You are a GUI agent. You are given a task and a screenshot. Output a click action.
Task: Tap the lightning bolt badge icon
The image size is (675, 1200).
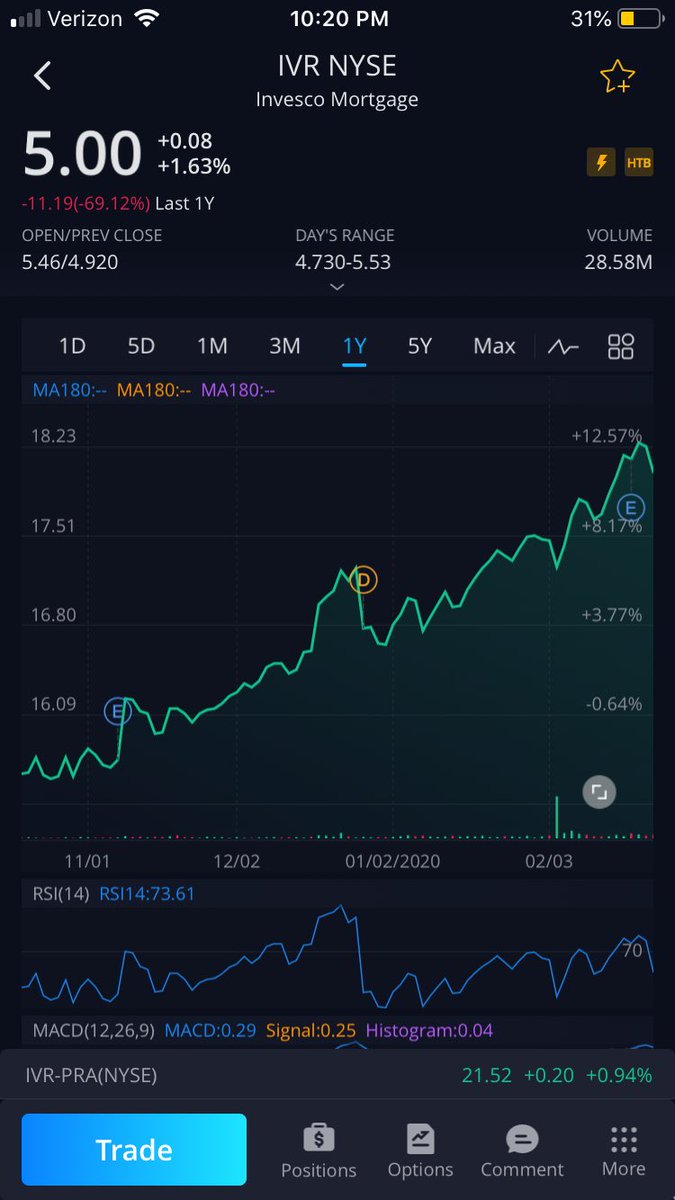(x=601, y=162)
